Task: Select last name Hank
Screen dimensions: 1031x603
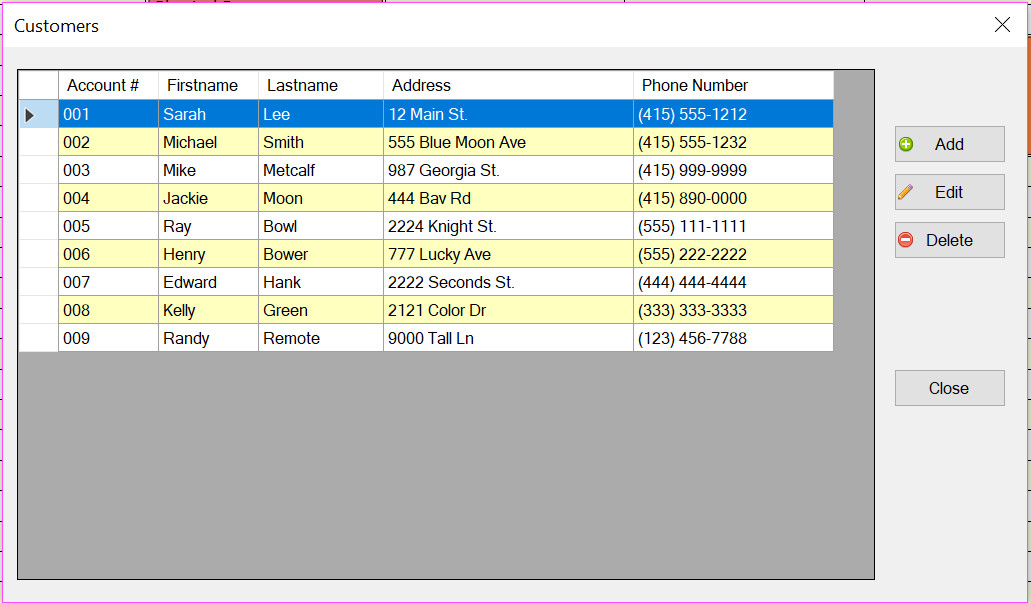Action: [321, 282]
